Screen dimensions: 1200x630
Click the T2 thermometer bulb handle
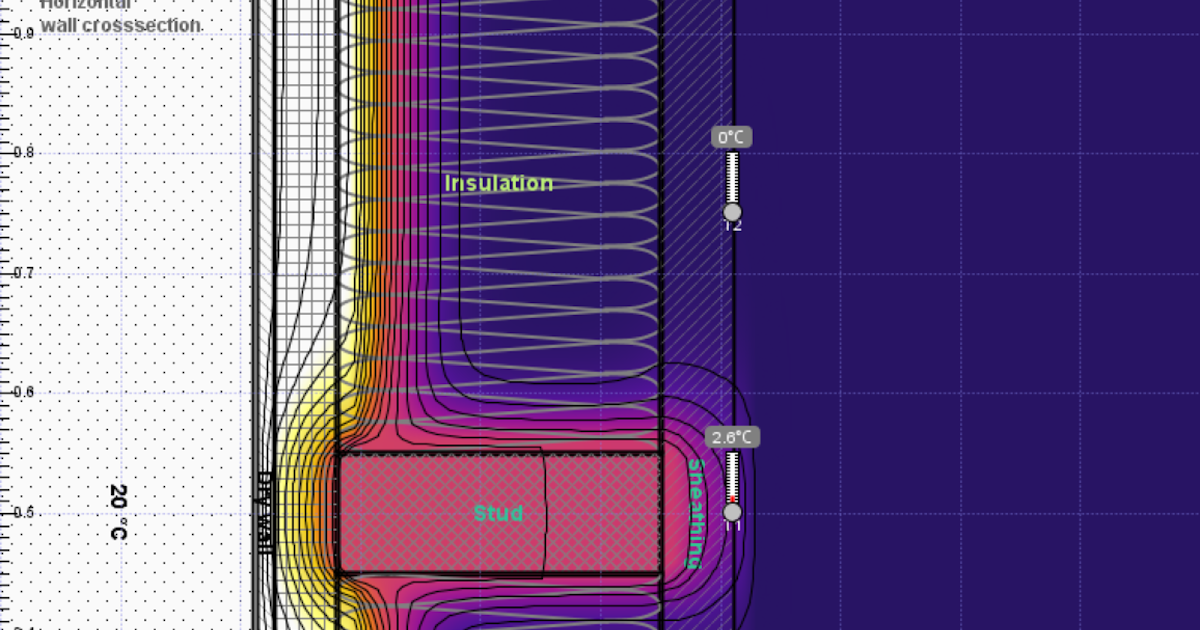pyautogui.click(x=733, y=211)
